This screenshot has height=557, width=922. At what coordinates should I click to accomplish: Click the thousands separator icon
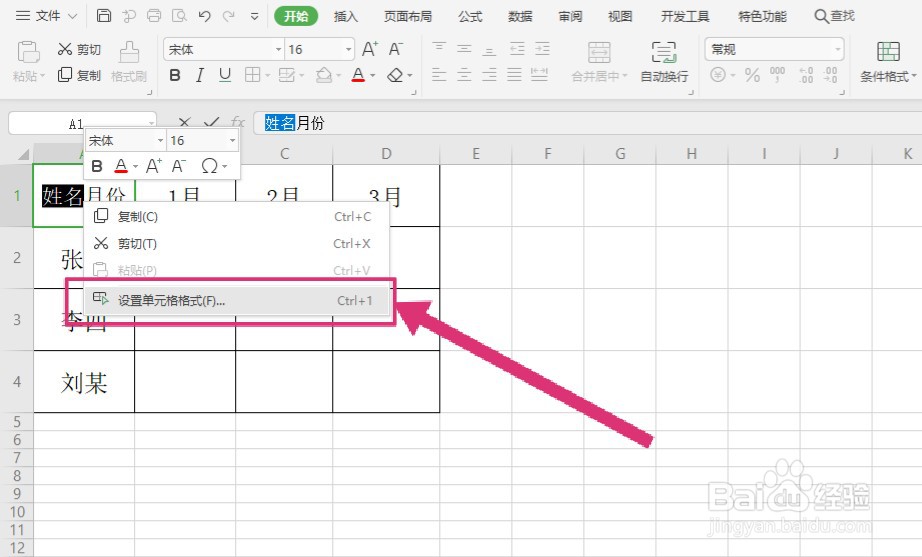click(x=777, y=75)
